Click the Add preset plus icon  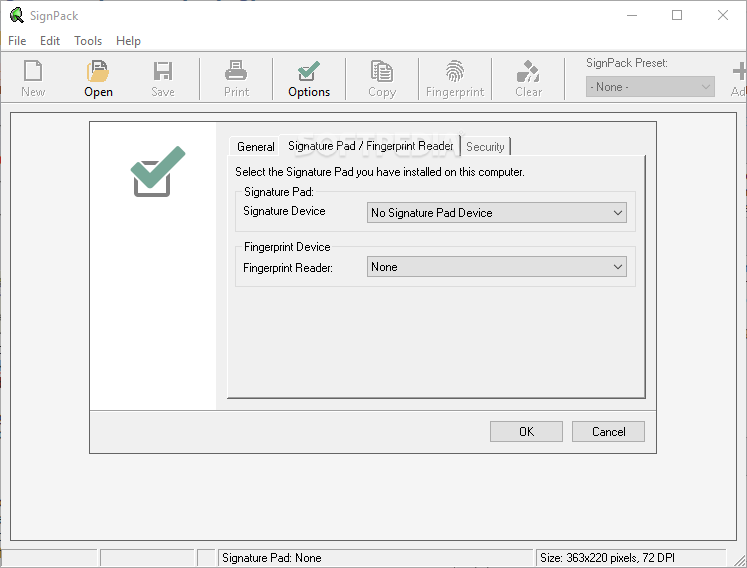click(739, 71)
